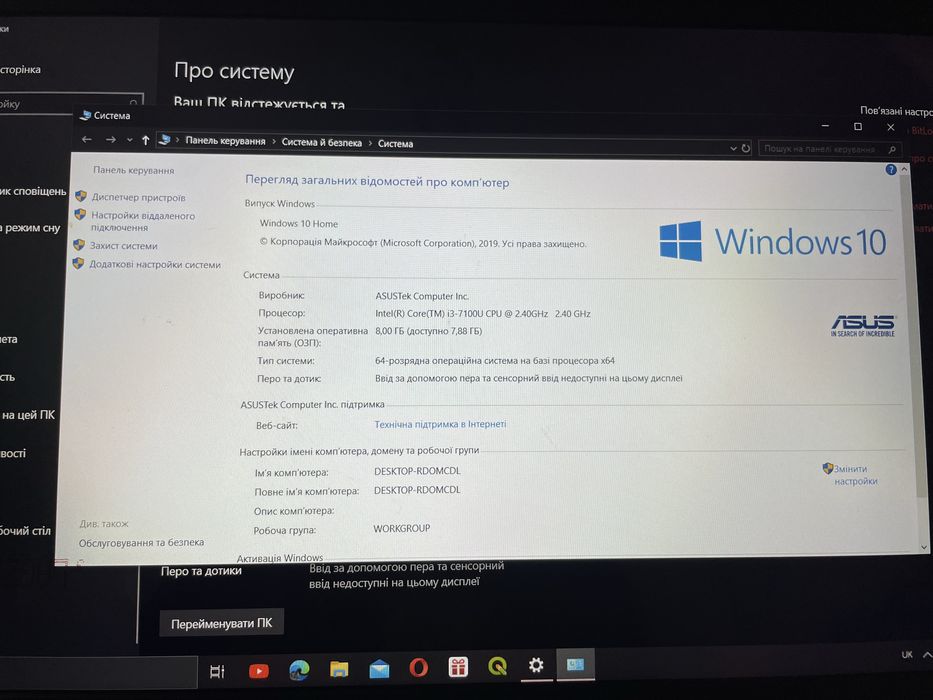Click the computer icon in address bar
The width and height of the screenshot is (933, 700).
point(165,140)
